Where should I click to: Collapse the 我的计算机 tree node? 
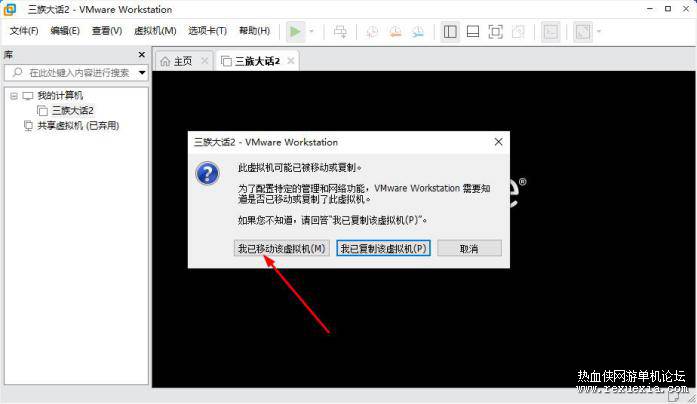point(14,96)
